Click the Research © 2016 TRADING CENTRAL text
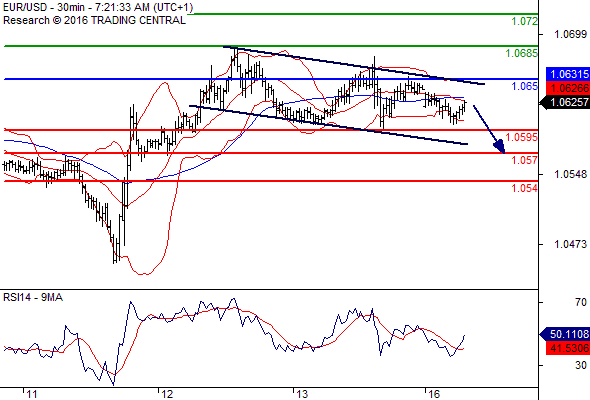Viewport: 590px width, 400px height. coord(94,20)
